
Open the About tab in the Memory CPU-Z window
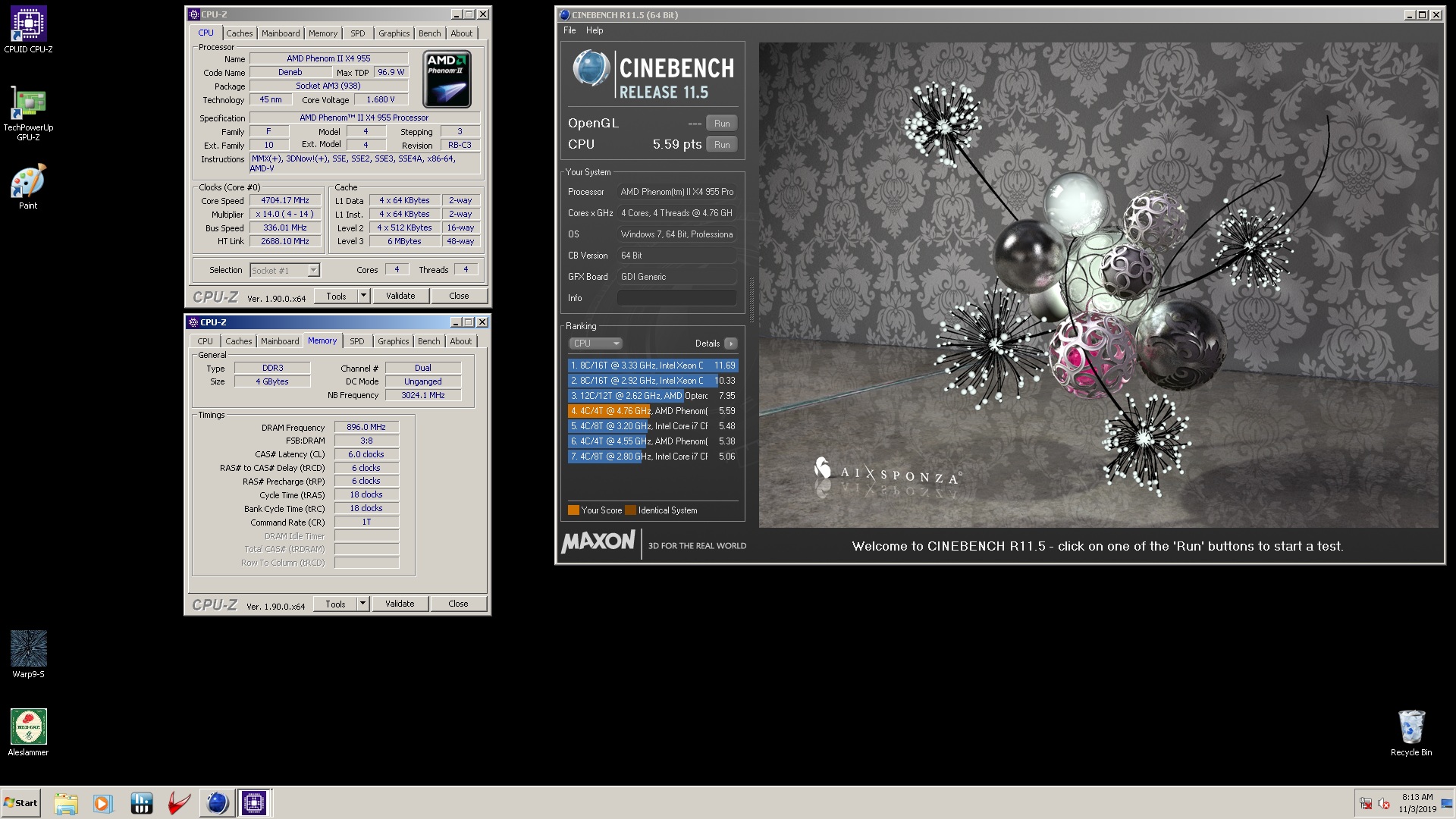[x=460, y=341]
